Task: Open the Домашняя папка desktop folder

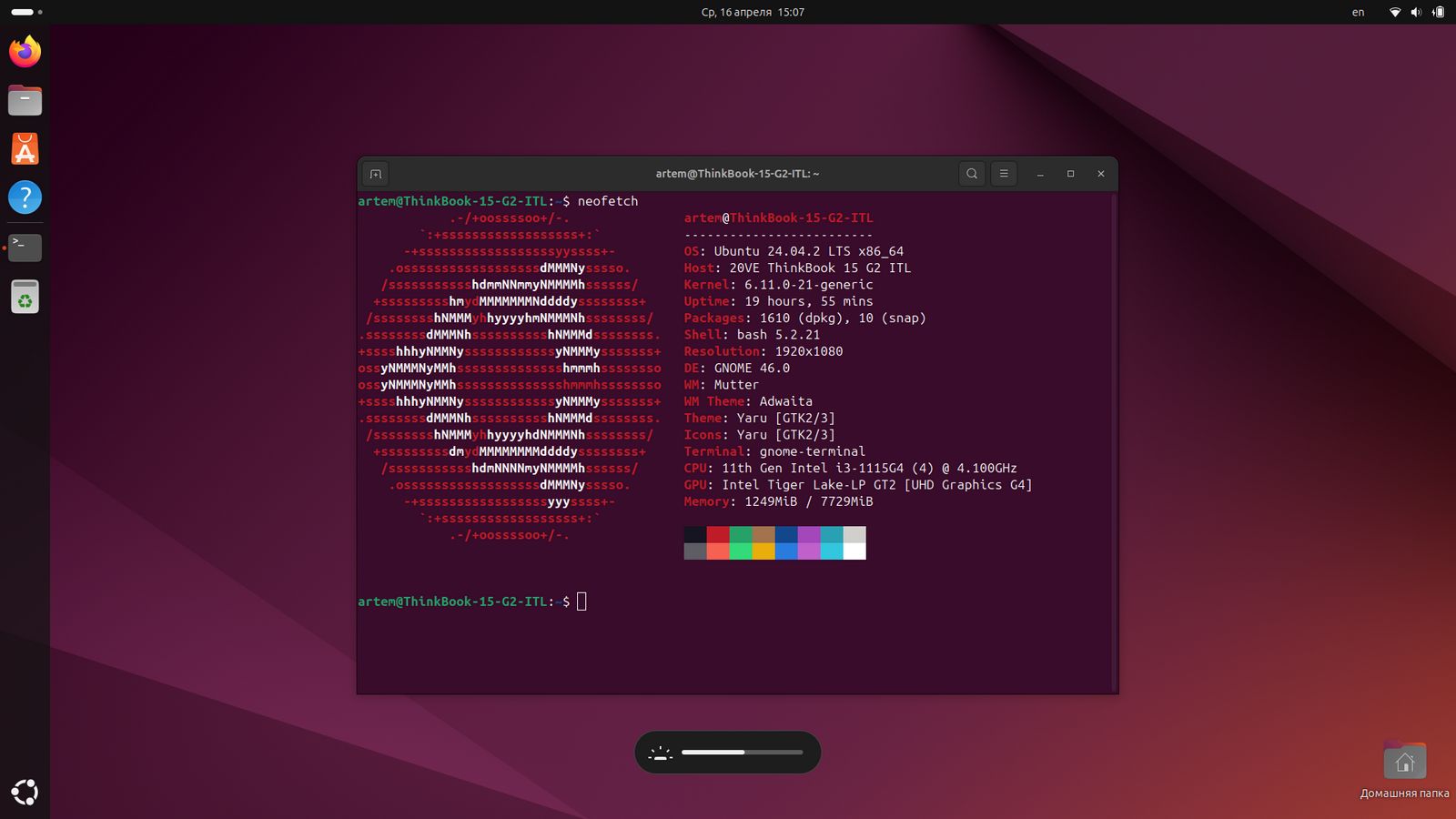Action: (1404, 762)
